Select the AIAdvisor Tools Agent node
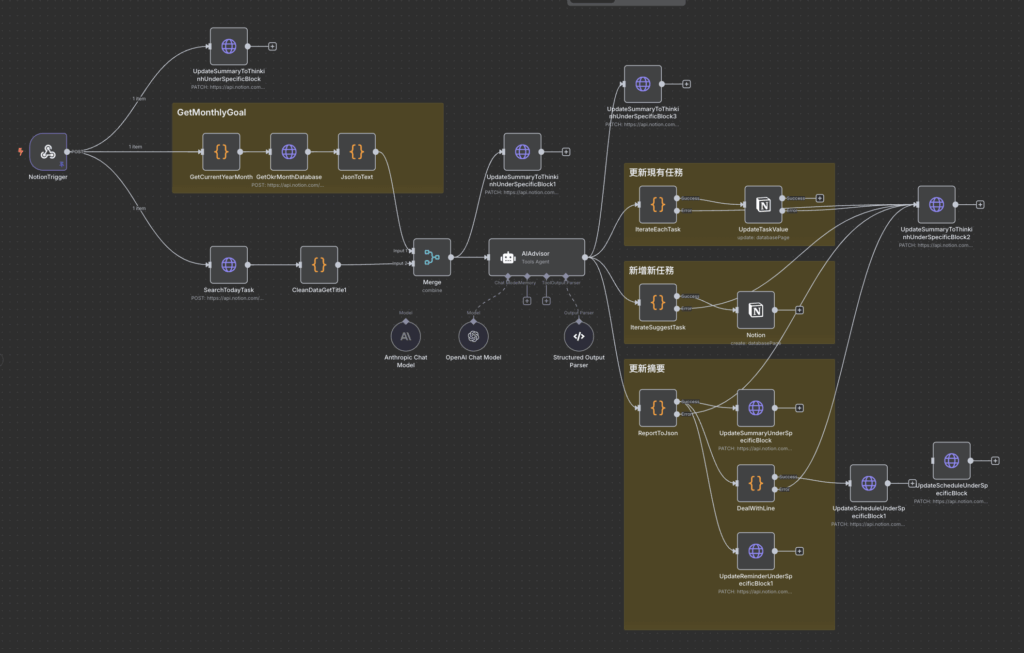The image size is (1024, 653). point(537,257)
